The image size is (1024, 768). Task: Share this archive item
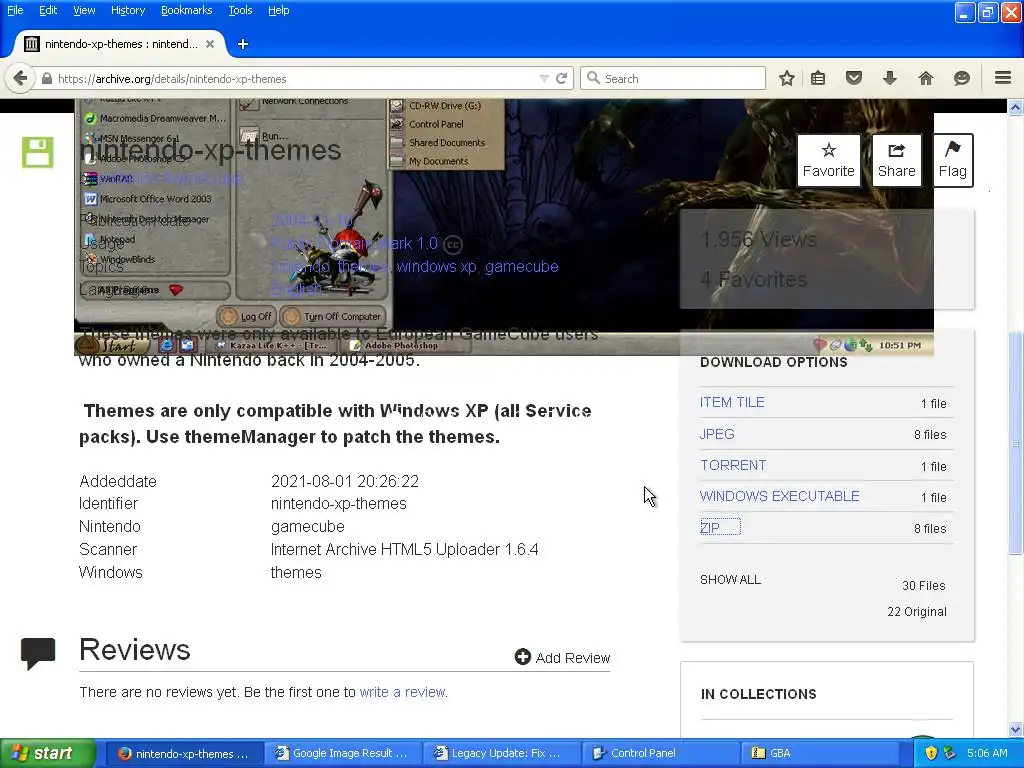pyautogui.click(x=896, y=161)
